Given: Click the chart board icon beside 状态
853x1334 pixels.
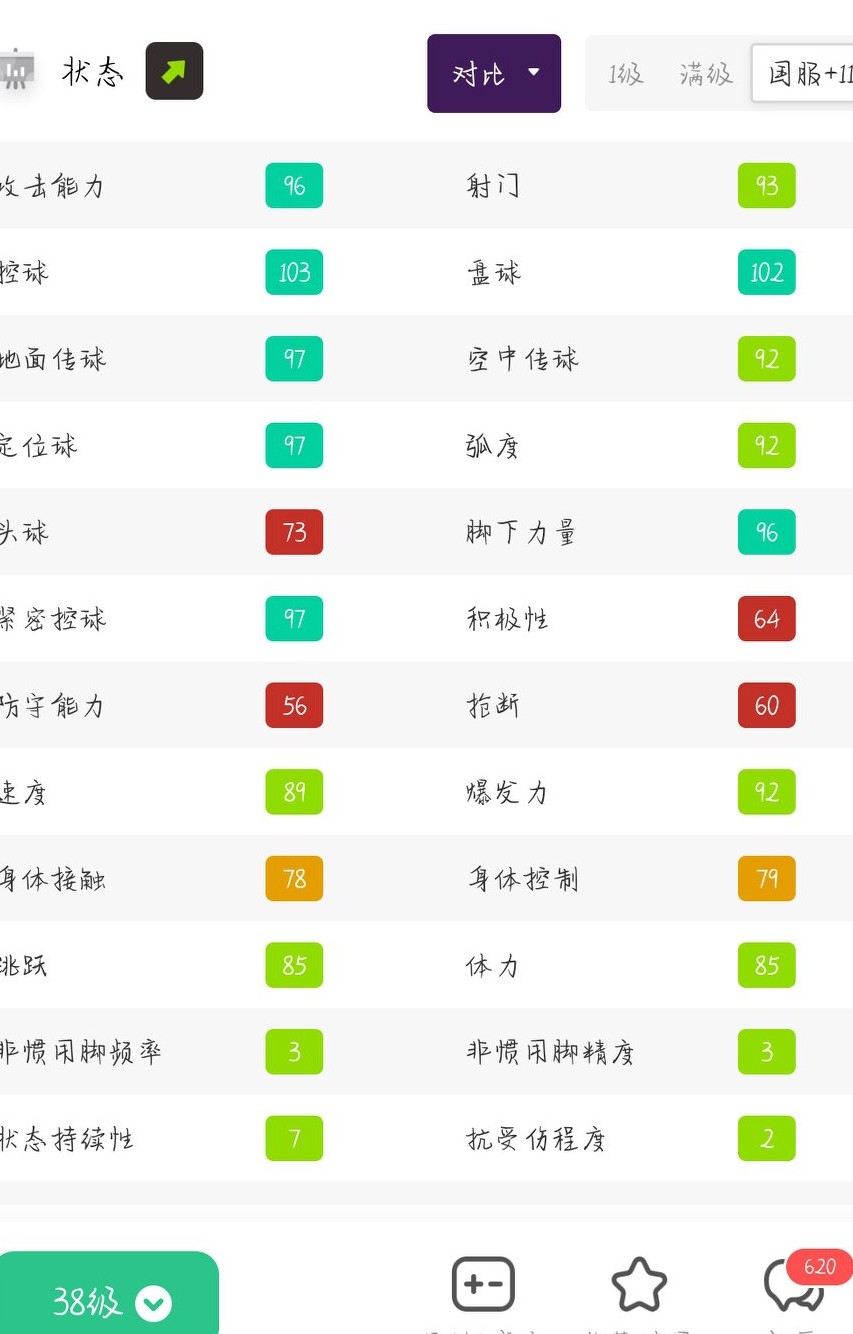Looking at the screenshot, I should click(16, 70).
